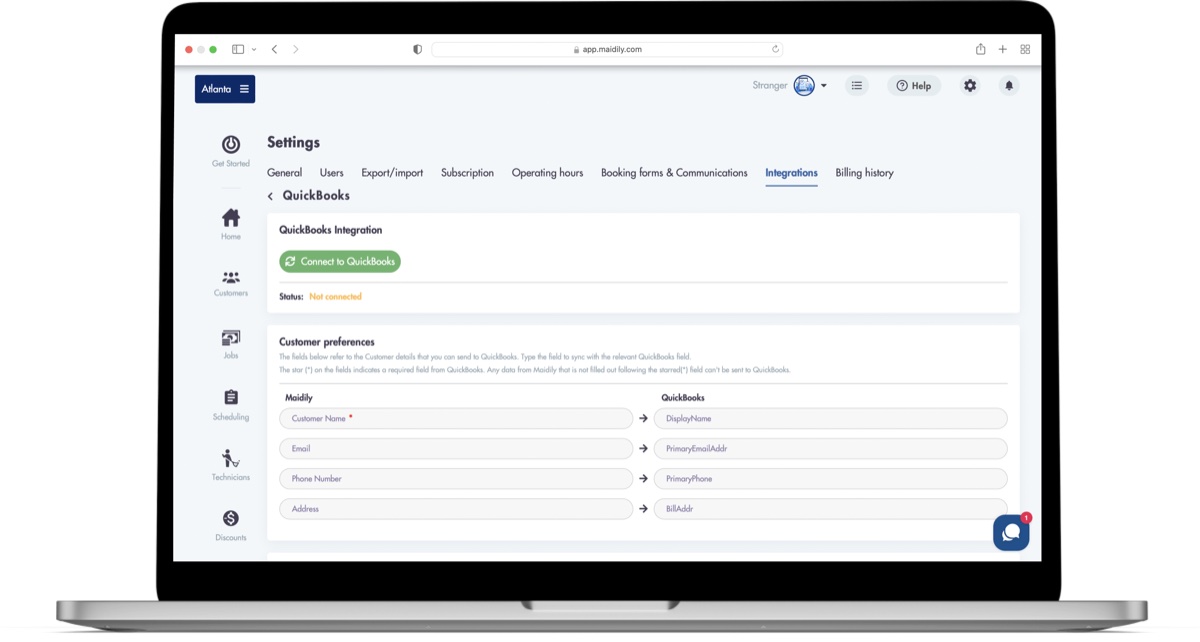Open the Discounts dollar icon

click(230, 519)
